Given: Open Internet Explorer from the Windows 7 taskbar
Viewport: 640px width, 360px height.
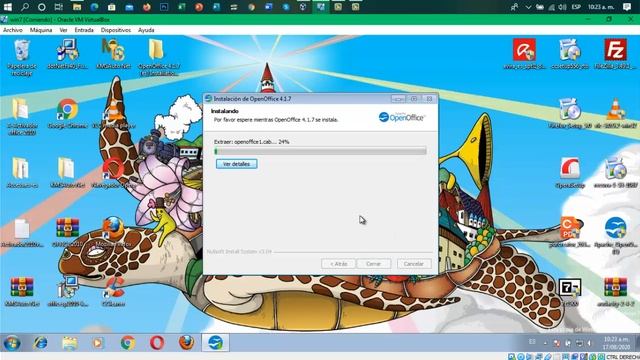Looking at the screenshot, I should (x=40, y=343).
